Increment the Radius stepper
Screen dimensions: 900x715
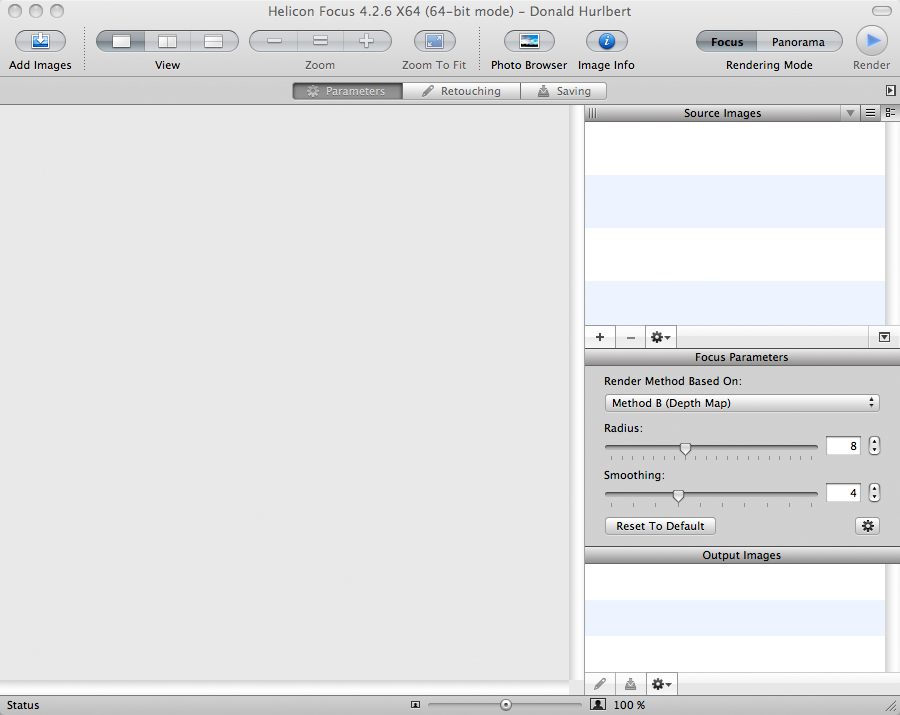click(874, 441)
